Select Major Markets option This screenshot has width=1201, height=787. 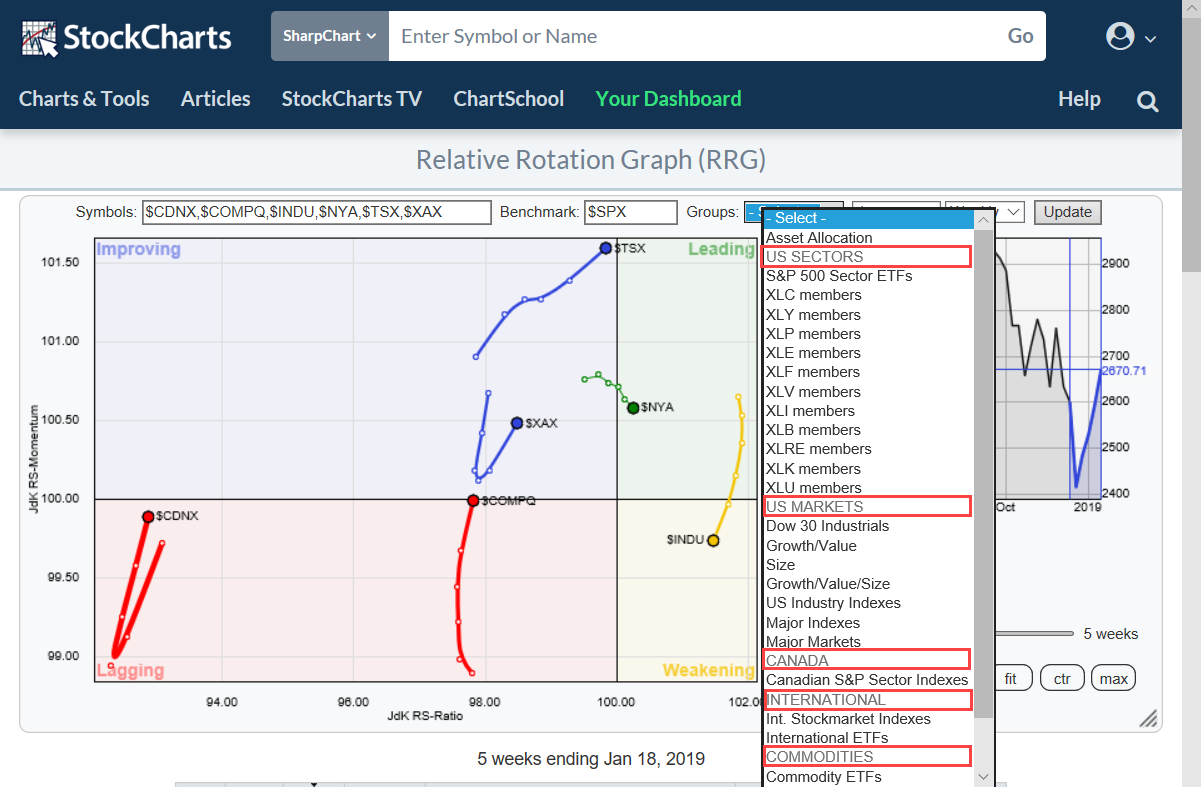click(867, 642)
